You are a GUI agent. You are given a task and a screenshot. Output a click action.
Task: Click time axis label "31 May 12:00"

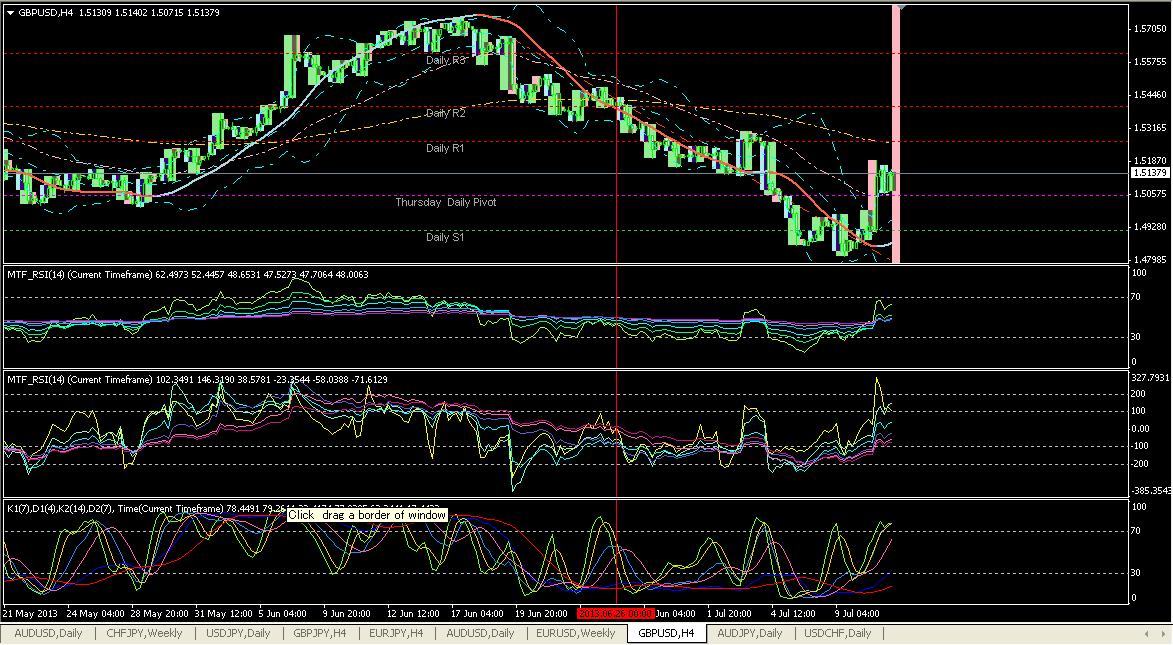pos(224,614)
